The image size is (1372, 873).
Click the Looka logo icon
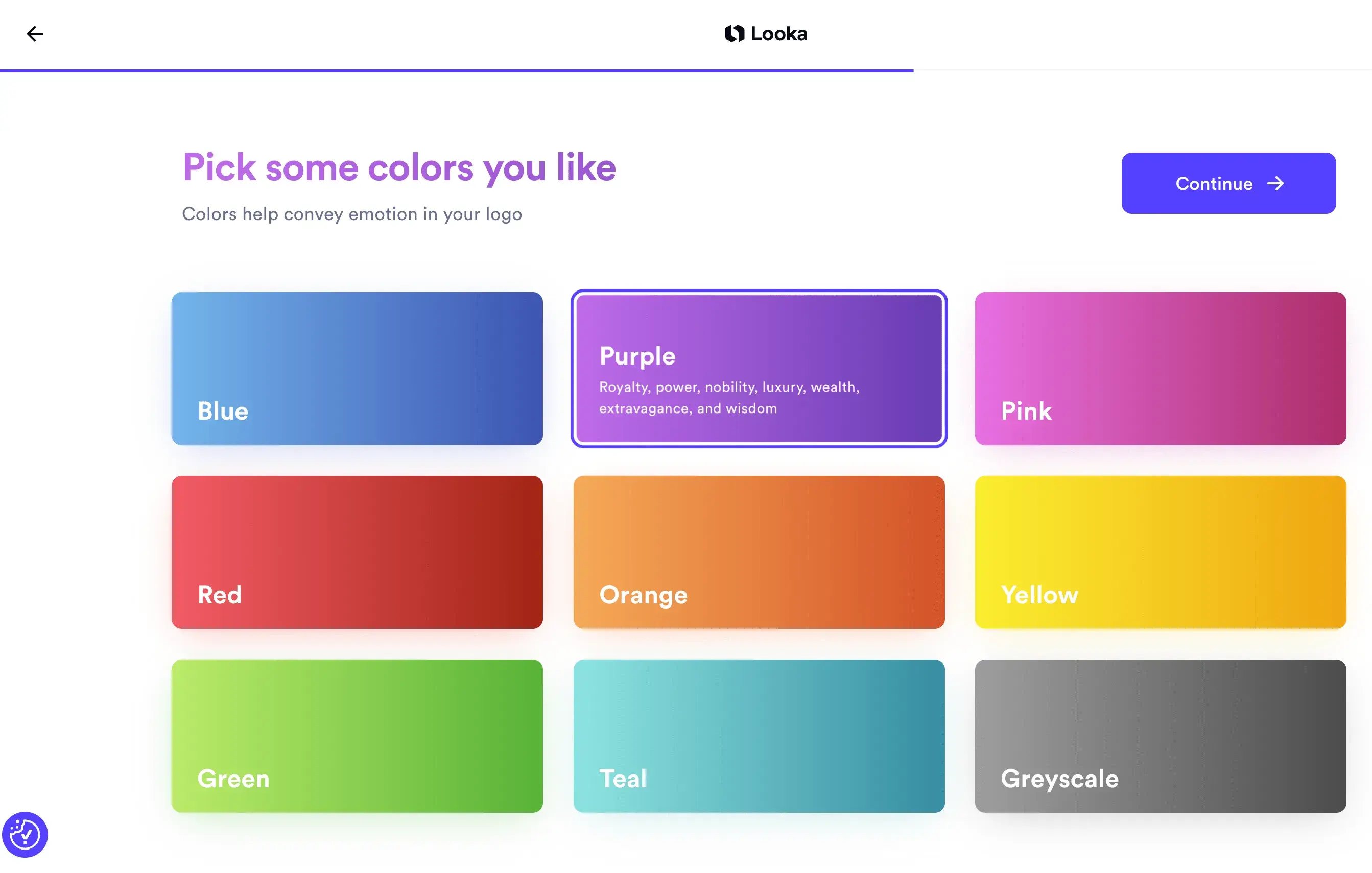[735, 34]
